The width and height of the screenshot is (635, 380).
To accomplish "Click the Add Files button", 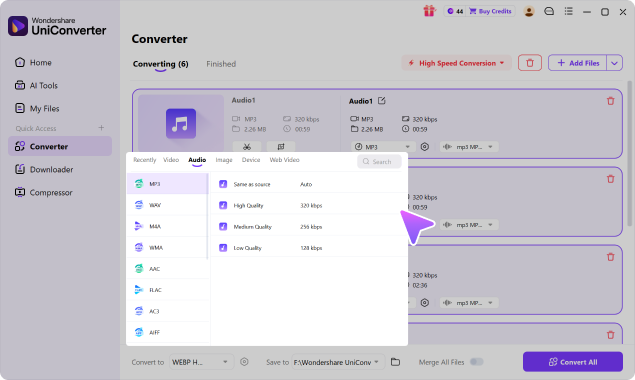I will [577, 63].
